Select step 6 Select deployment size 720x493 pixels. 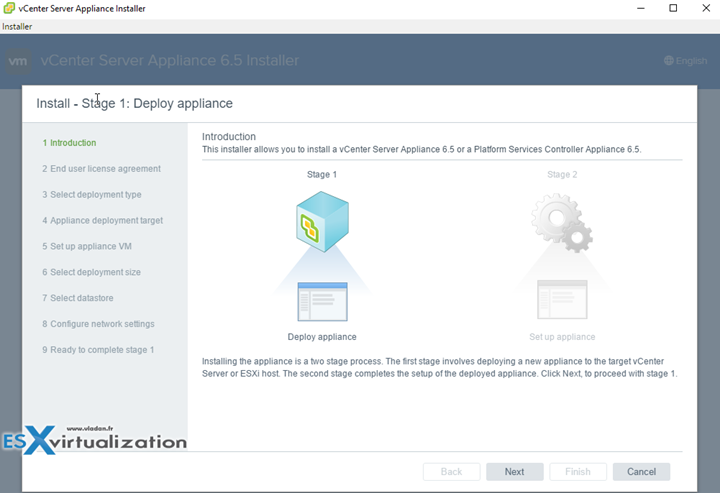click(x=91, y=272)
